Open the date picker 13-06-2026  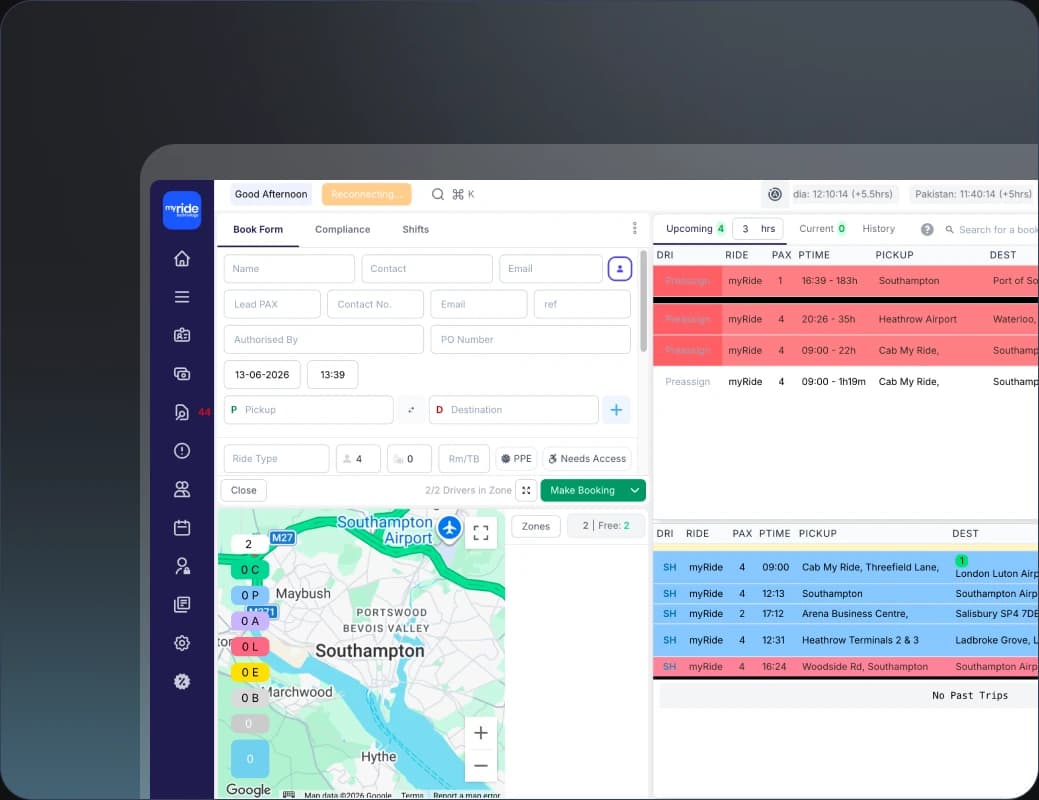(262, 374)
